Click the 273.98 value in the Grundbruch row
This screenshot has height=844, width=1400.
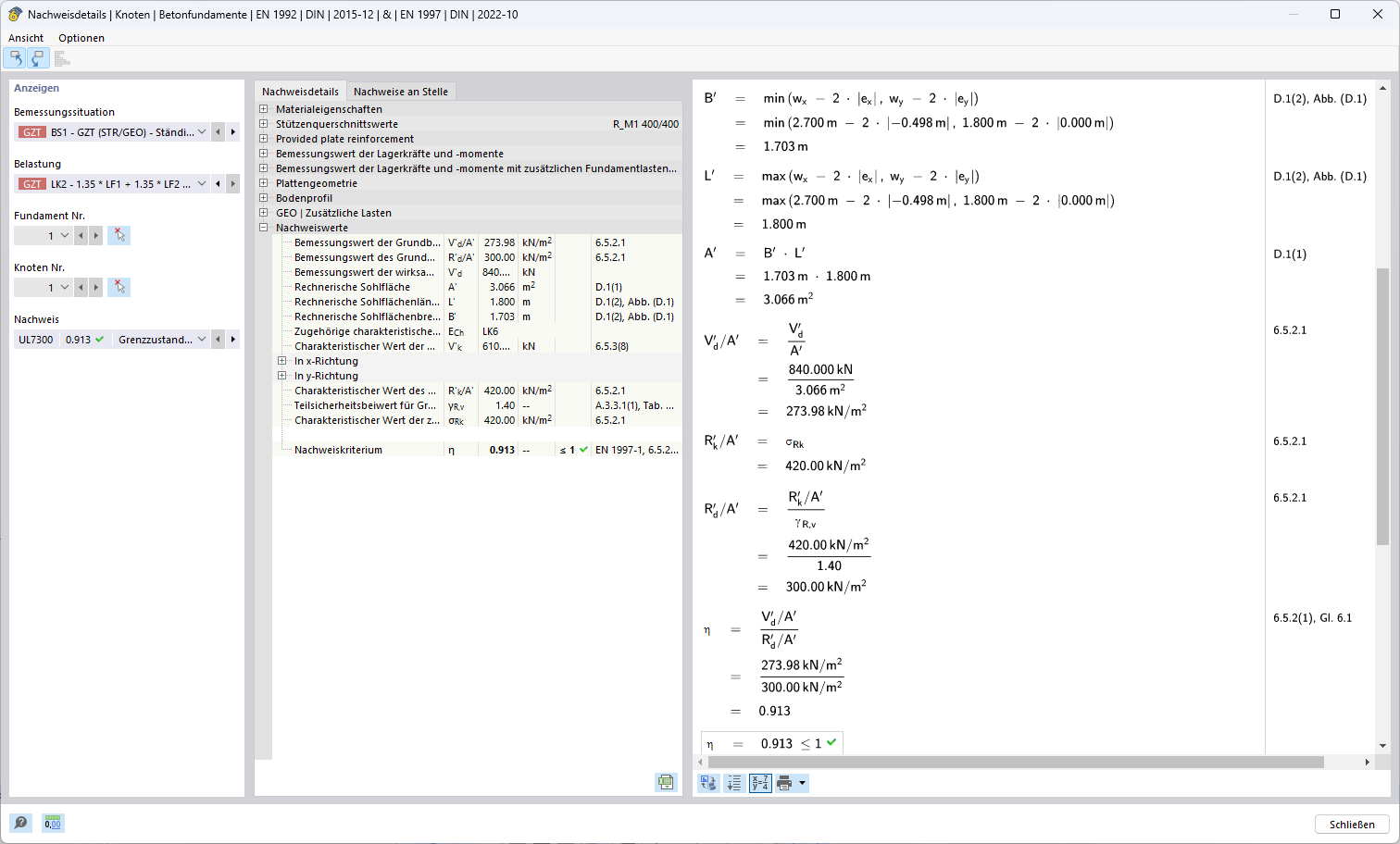(499, 242)
